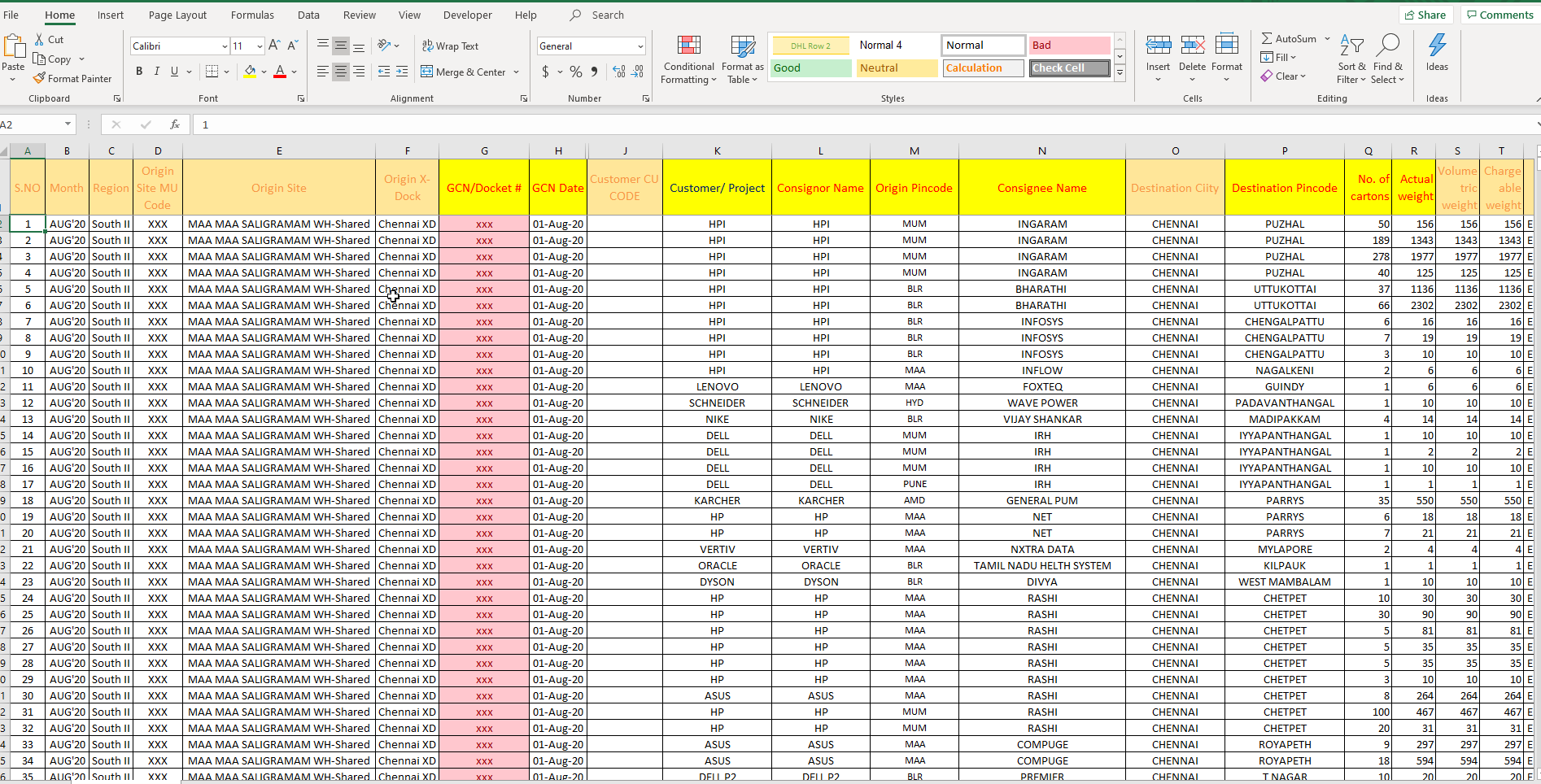Open the General number format dropdown
Viewport: 1541px width, 784px height.
640,46
